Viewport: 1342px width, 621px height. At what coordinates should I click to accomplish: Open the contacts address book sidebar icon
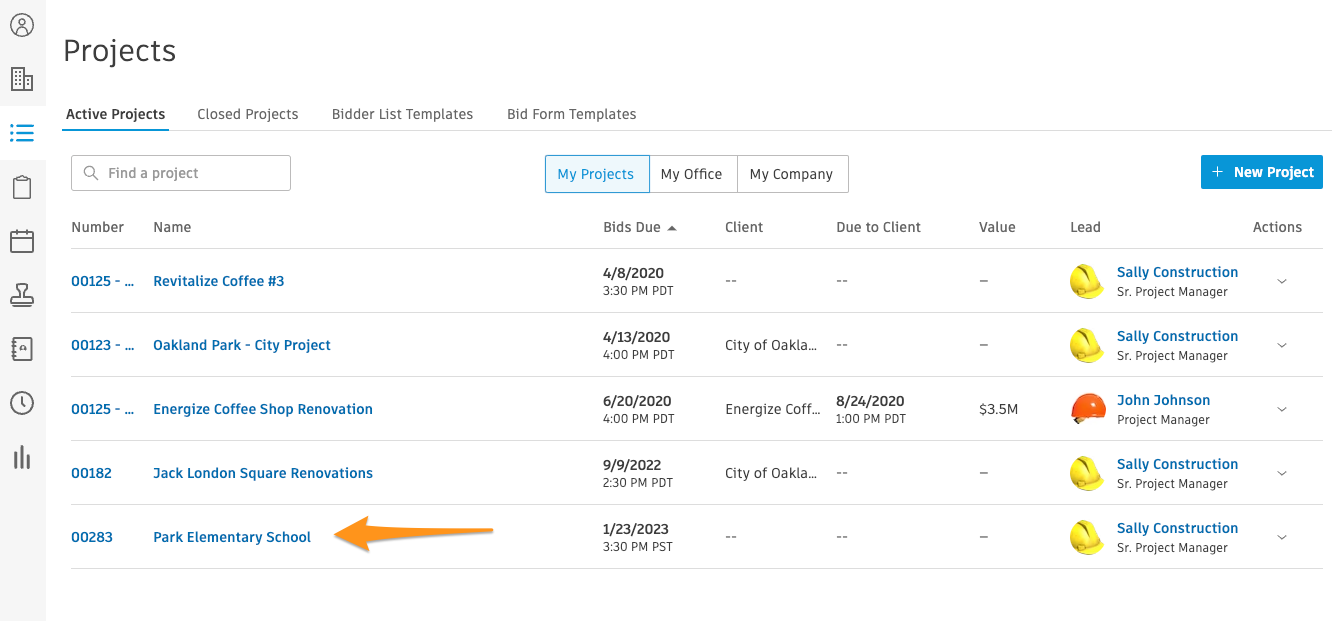[22, 349]
